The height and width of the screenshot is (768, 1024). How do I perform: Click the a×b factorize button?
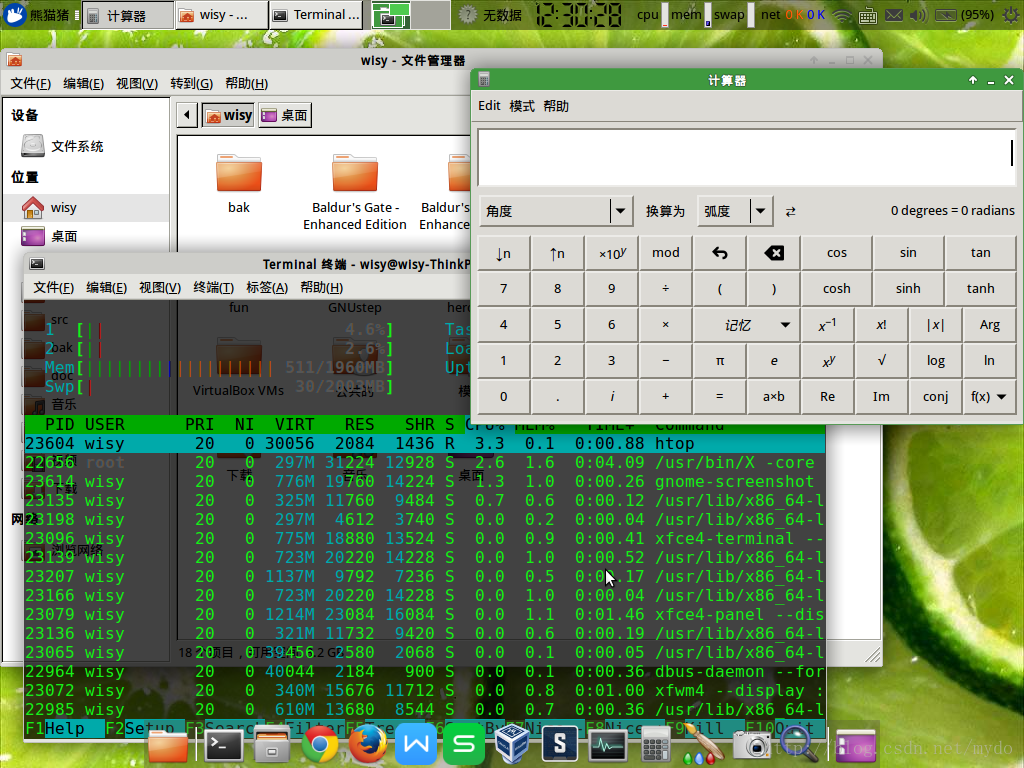(774, 396)
